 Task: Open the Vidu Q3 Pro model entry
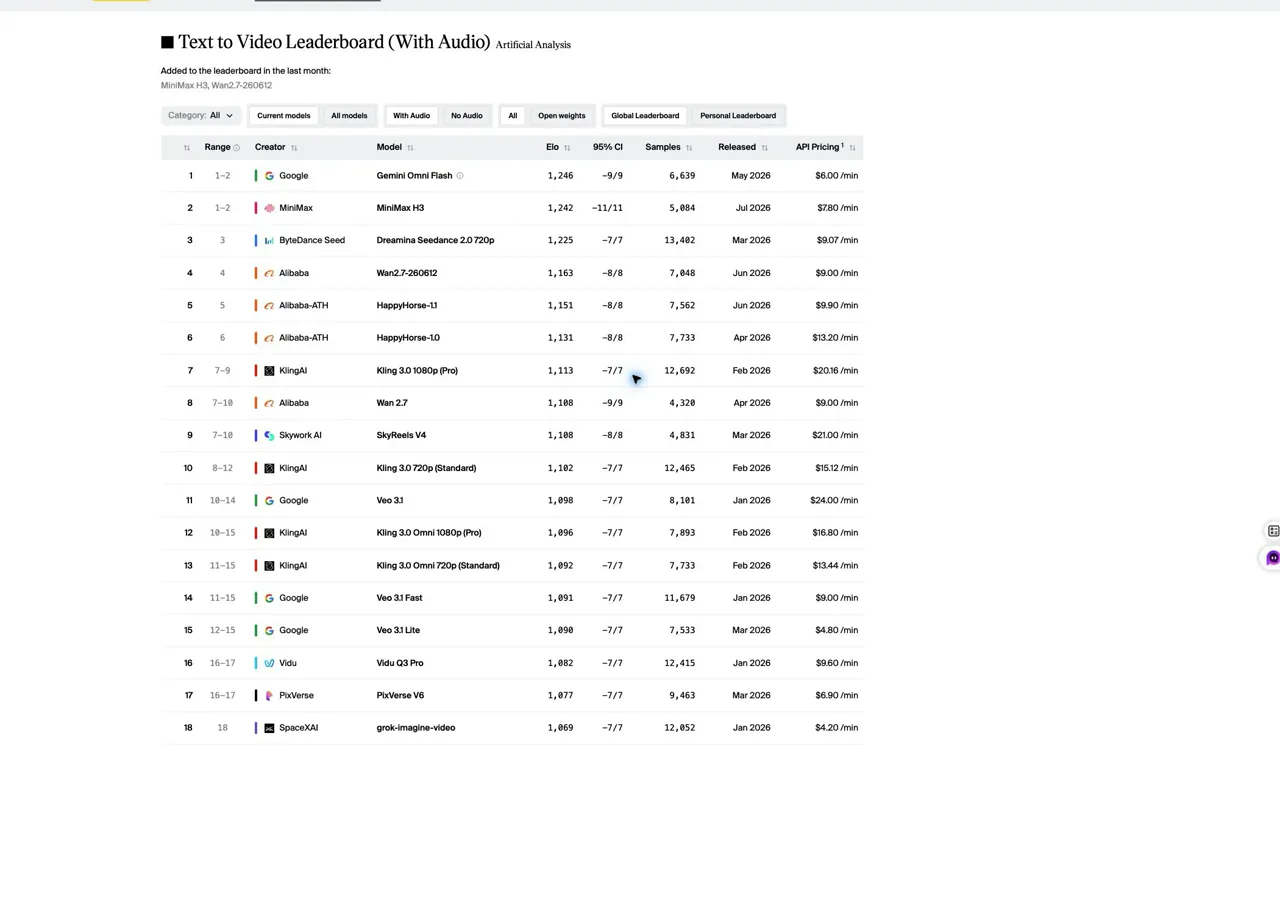(400, 663)
